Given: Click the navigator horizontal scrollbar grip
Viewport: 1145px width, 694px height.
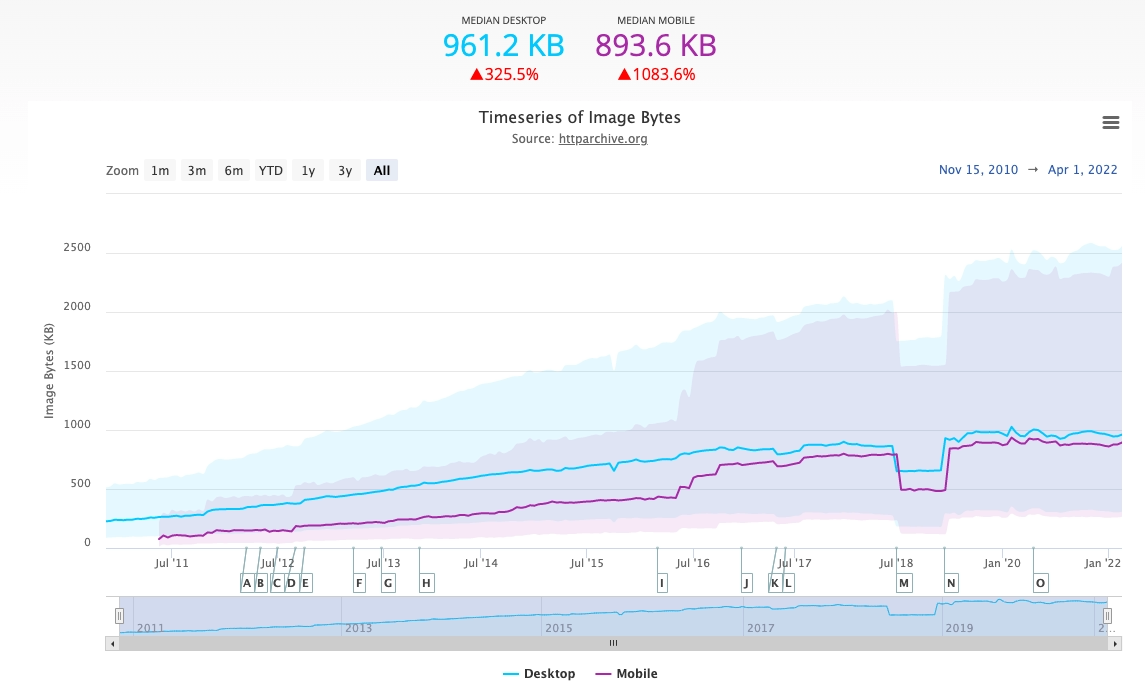Looking at the screenshot, I should pos(613,644).
